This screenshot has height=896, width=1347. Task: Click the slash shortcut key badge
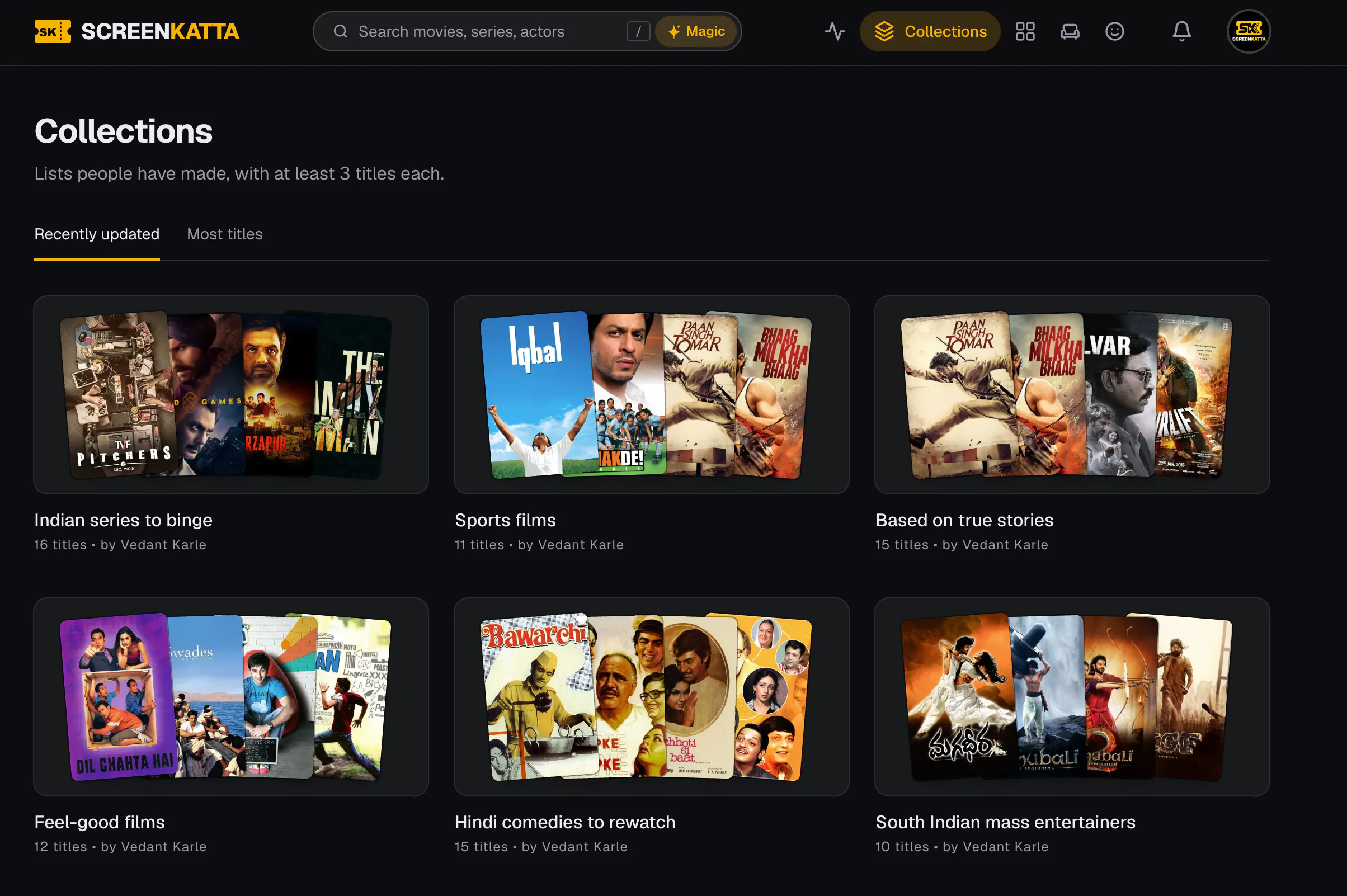pyautogui.click(x=638, y=31)
